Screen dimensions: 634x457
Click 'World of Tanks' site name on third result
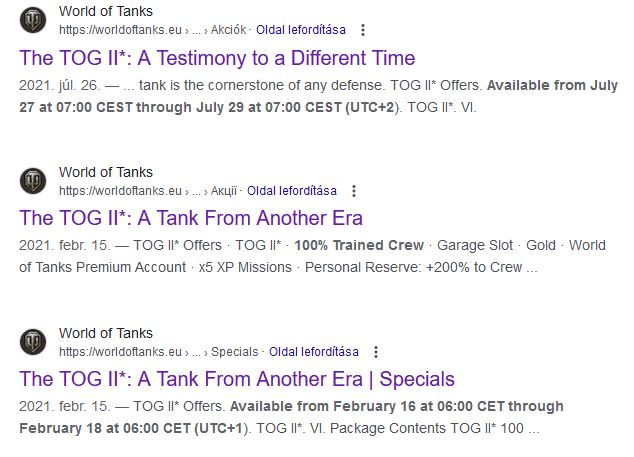point(106,333)
